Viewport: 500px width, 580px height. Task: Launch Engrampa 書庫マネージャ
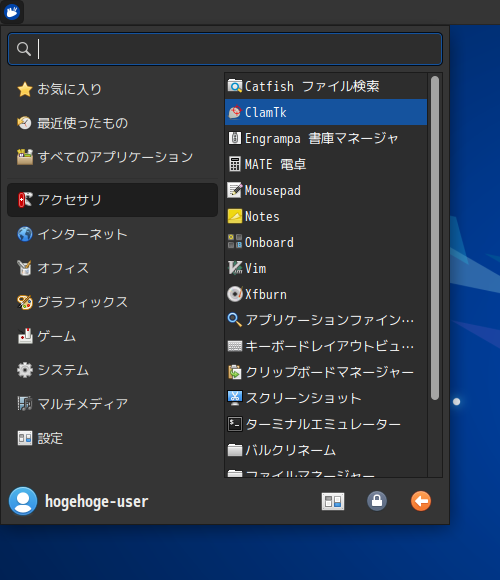tap(326, 138)
